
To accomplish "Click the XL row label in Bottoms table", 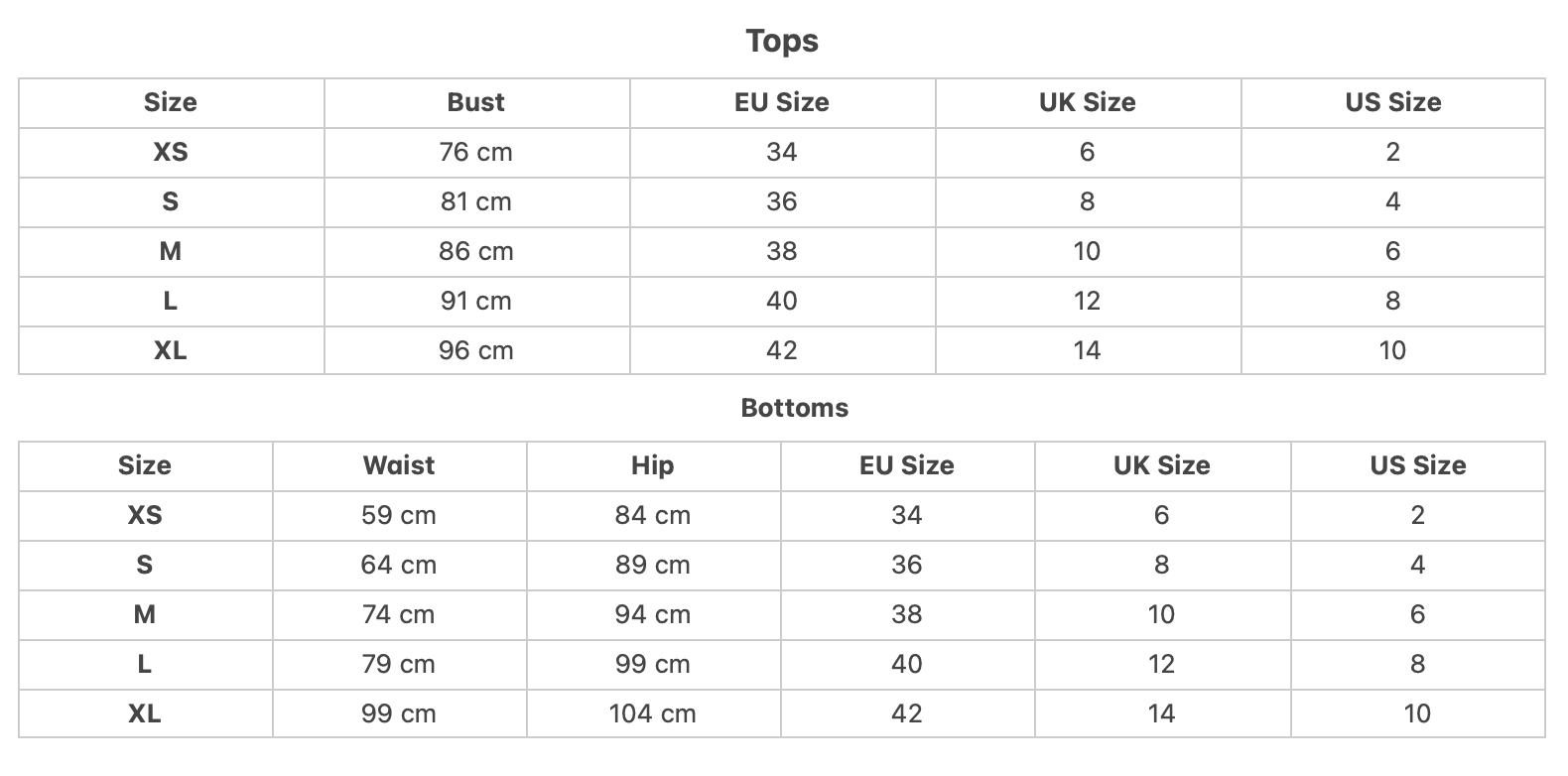I will tap(145, 713).
